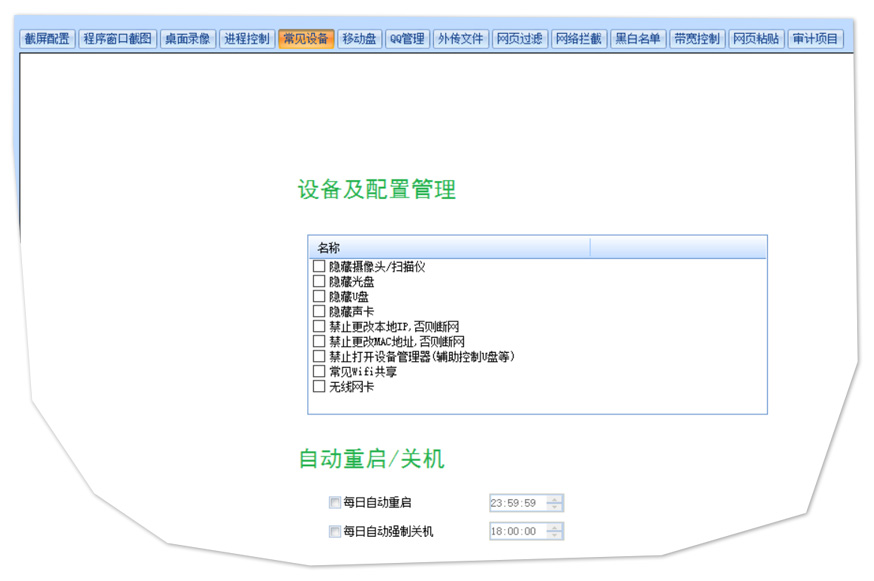
Task: Enable the 隐藏摄像头/扫描仪 checkbox
Action: pyautogui.click(x=319, y=267)
